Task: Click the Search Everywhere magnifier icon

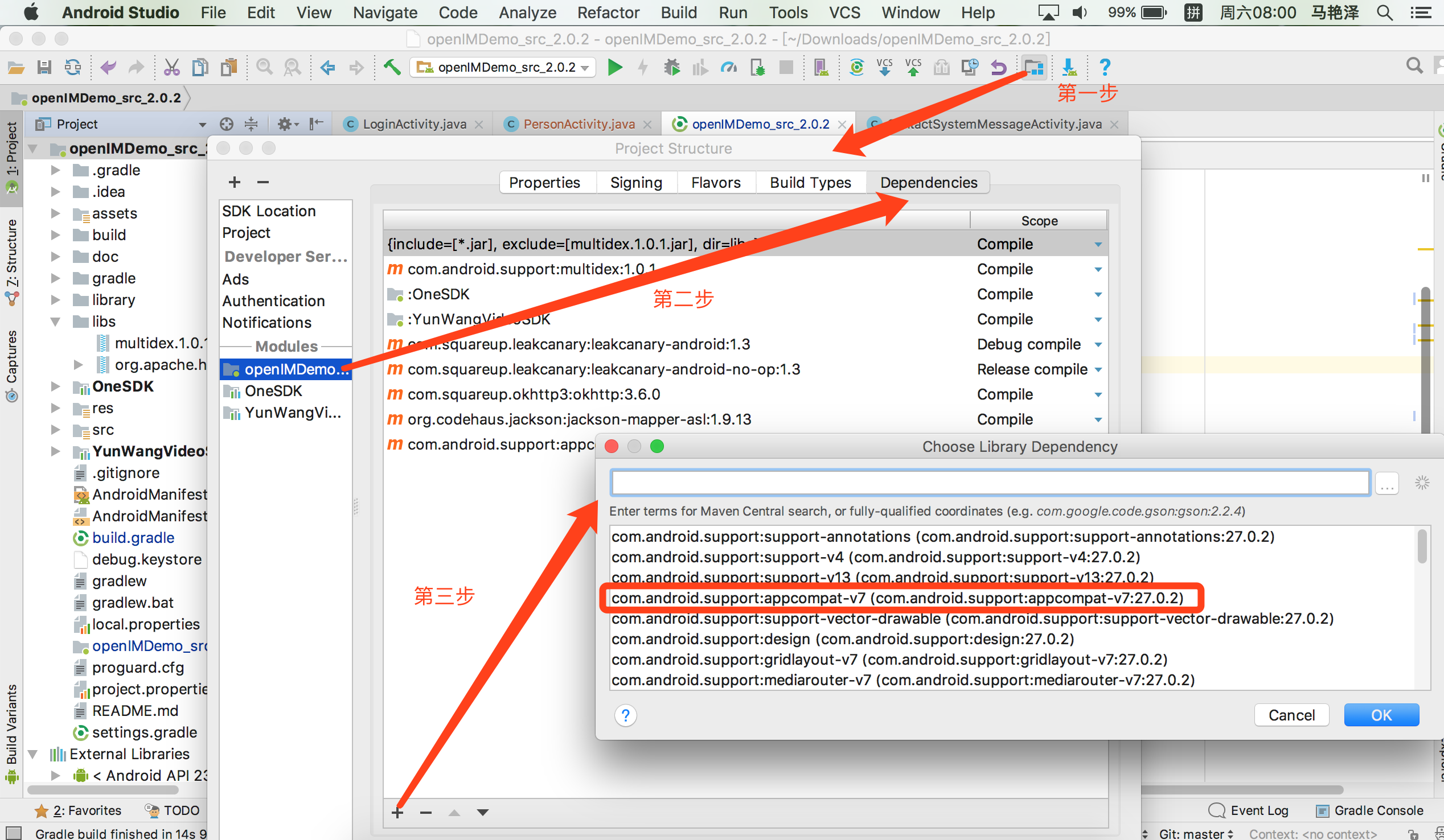Action: (1414, 67)
